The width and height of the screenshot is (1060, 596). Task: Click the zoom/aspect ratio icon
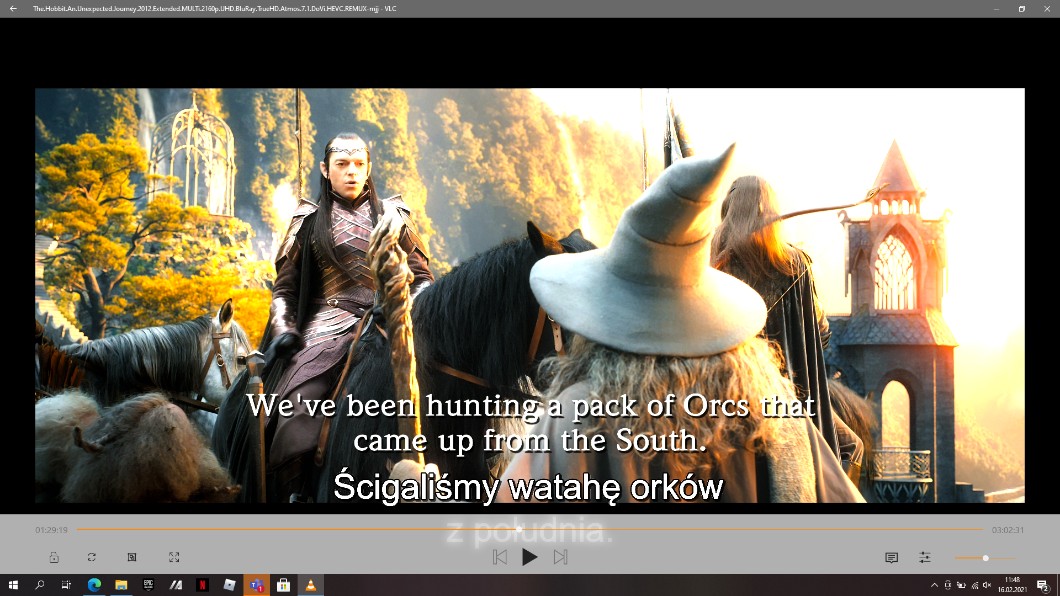tap(132, 557)
